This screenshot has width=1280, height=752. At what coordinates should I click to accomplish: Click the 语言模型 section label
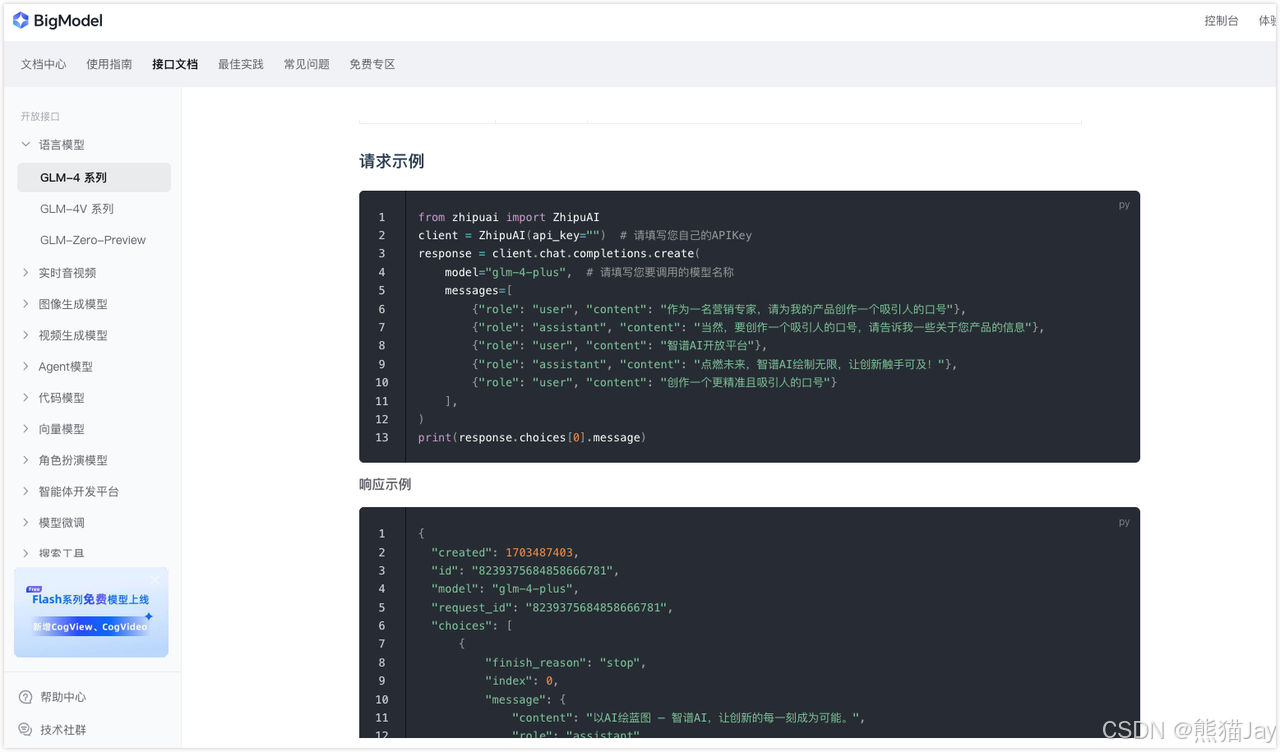(62, 145)
